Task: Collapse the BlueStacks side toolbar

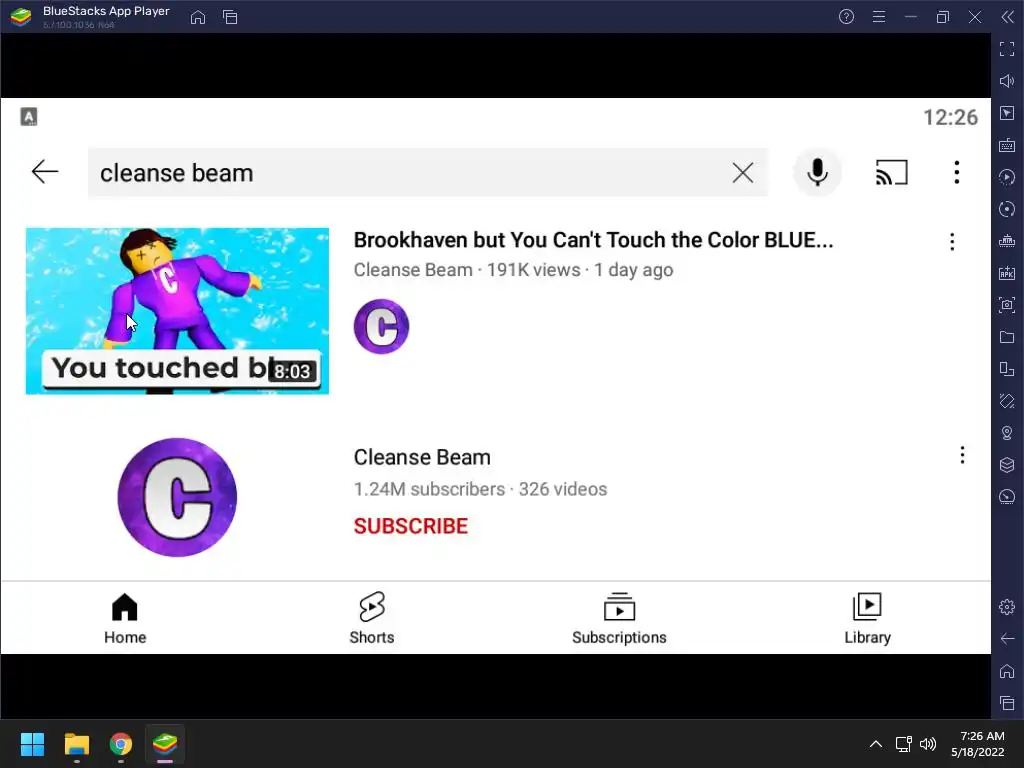Action: tap(1008, 16)
